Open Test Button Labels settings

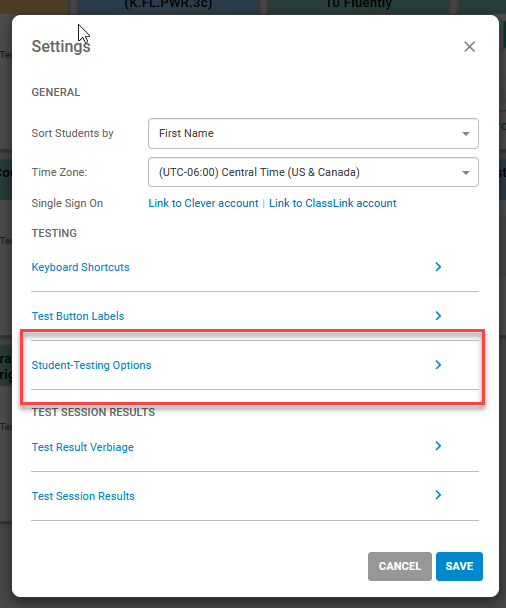coord(78,316)
